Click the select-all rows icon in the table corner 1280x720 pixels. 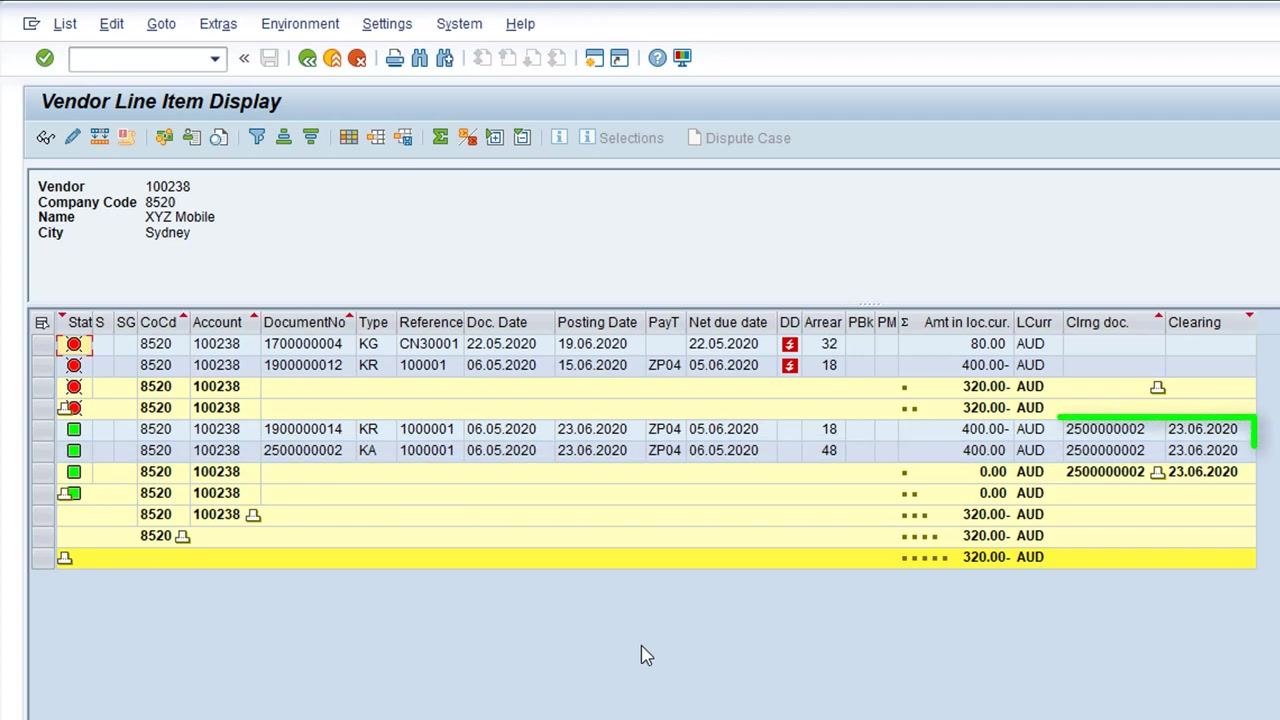(x=42, y=322)
